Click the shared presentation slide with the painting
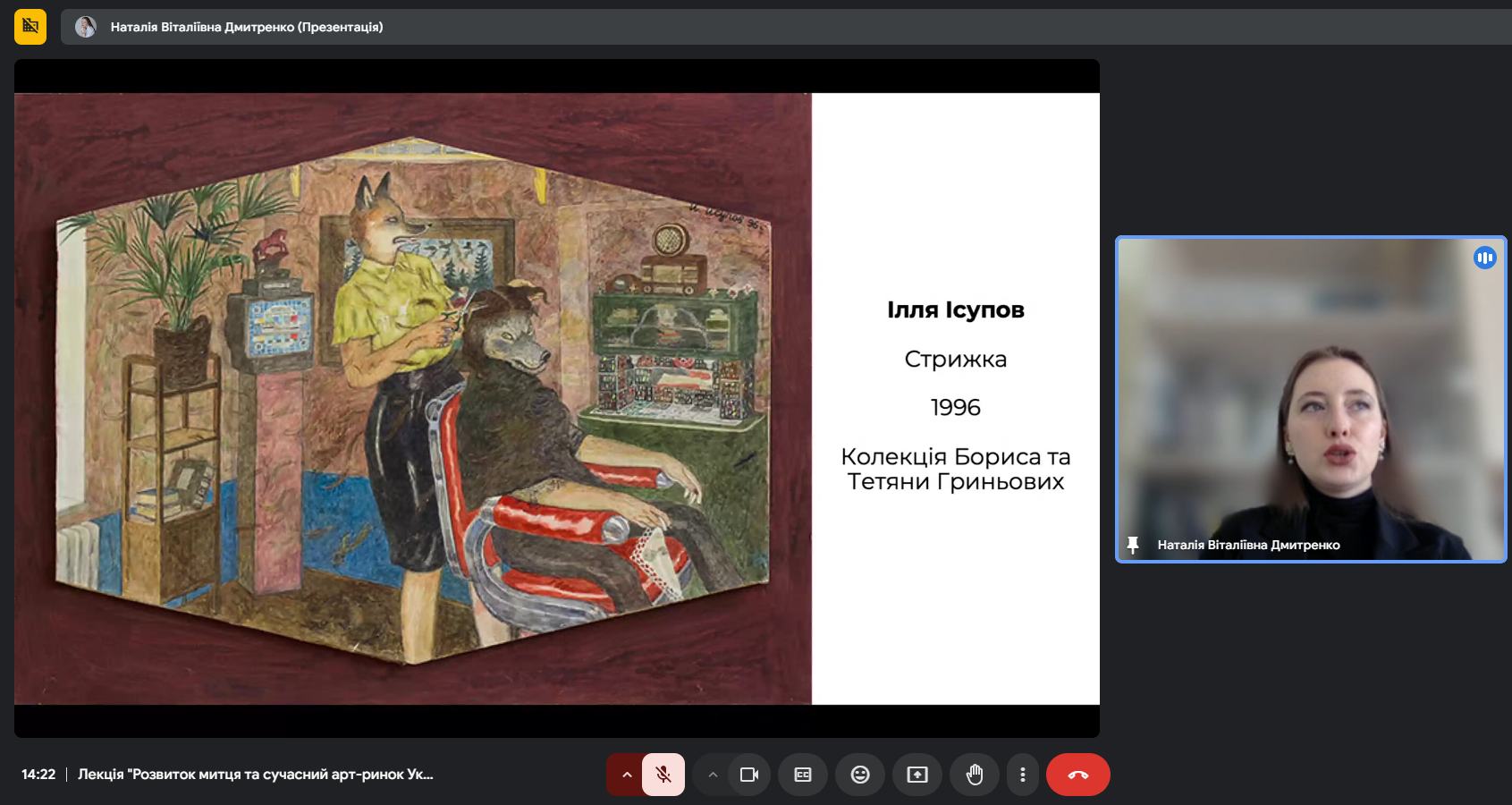 [557, 399]
